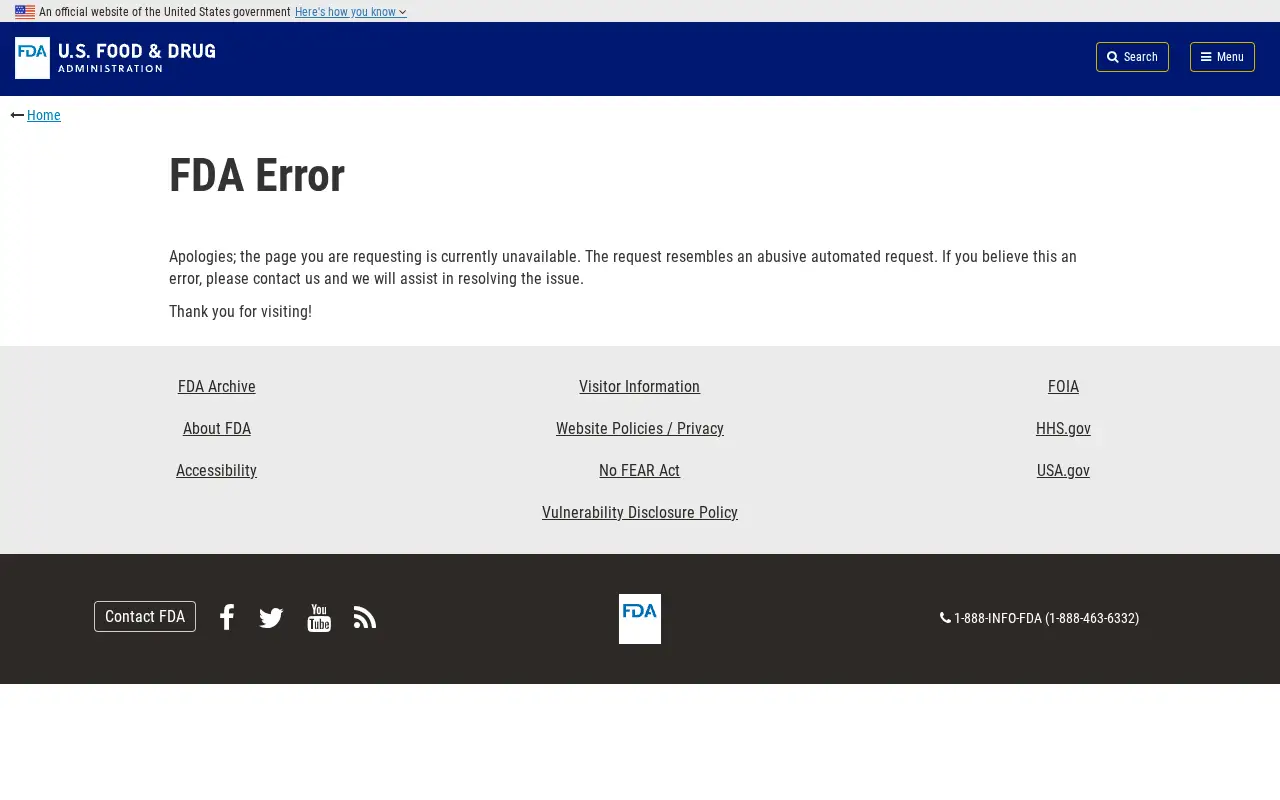Open the RSS feed icon
The image size is (1280, 800).
coord(365,618)
